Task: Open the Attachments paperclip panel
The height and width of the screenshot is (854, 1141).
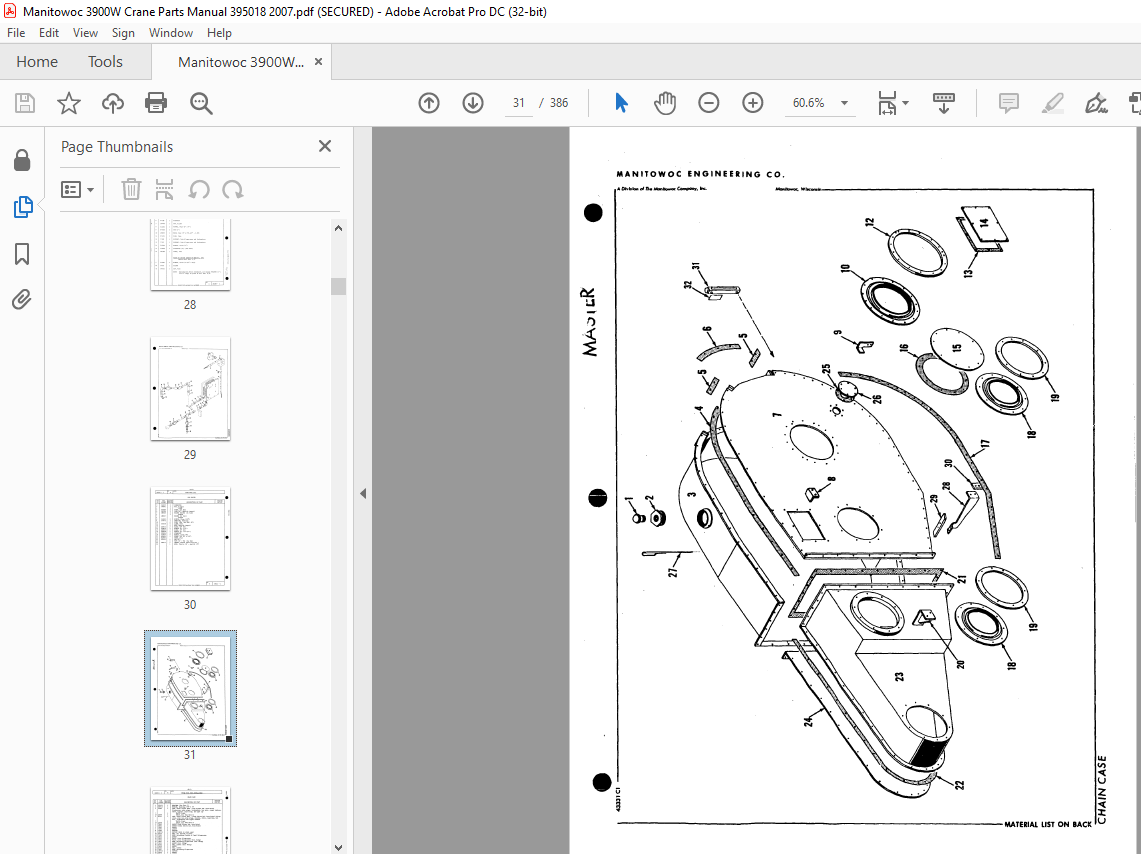Action: [x=22, y=299]
